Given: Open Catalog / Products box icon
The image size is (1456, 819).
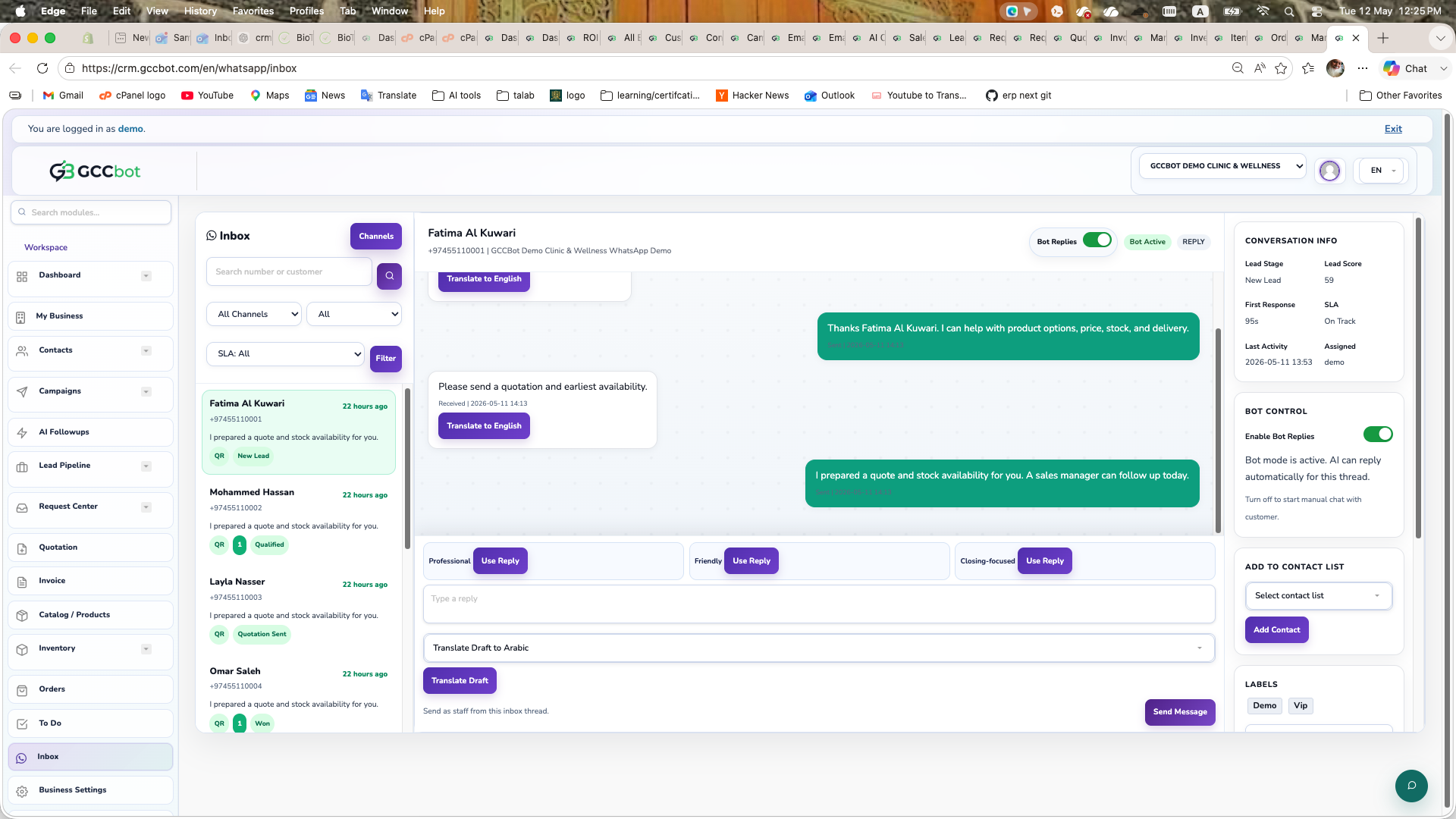Looking at the screenshot, I should tap(22, 615).
